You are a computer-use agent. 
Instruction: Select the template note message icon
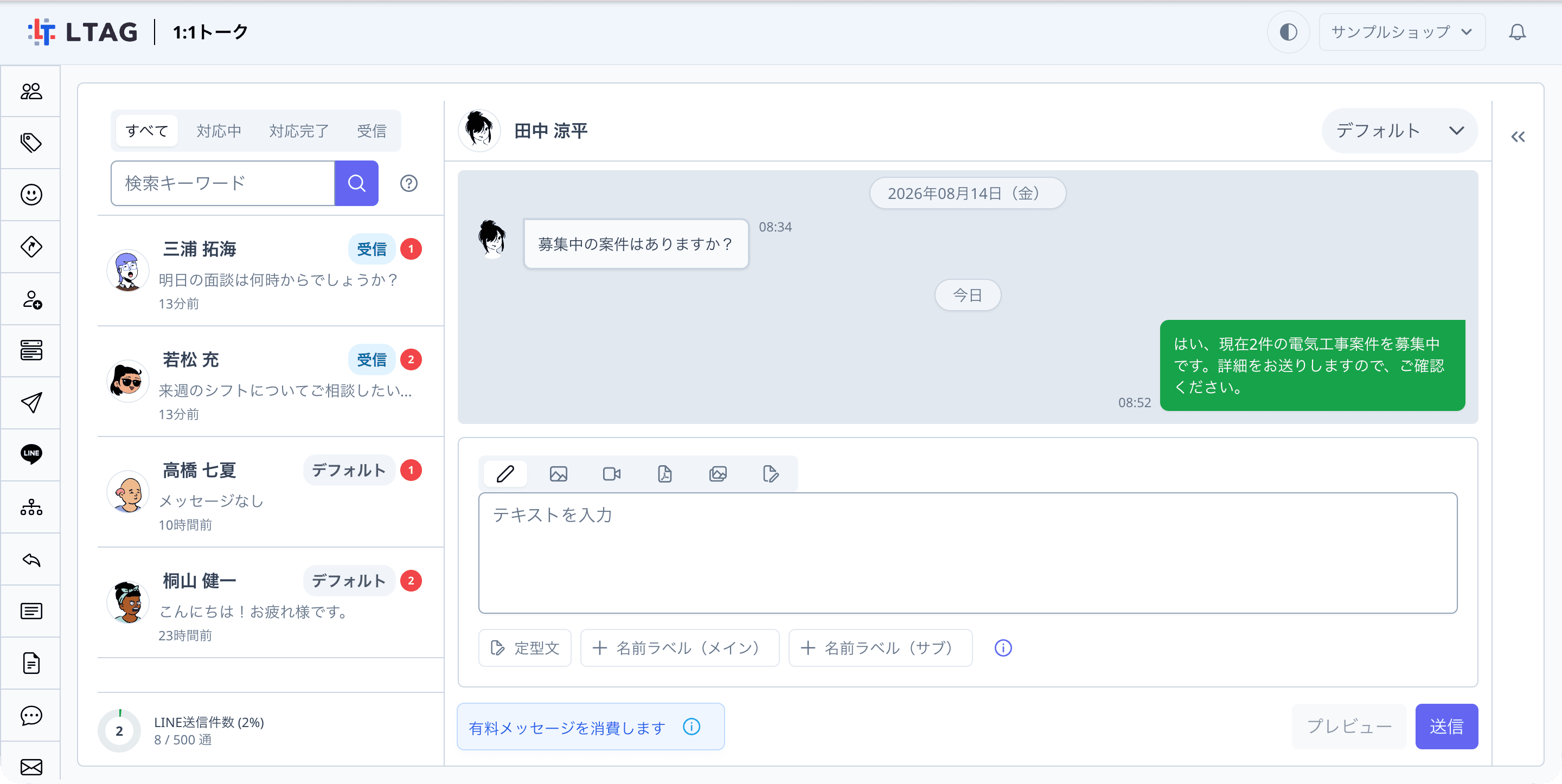coord(771,473)
